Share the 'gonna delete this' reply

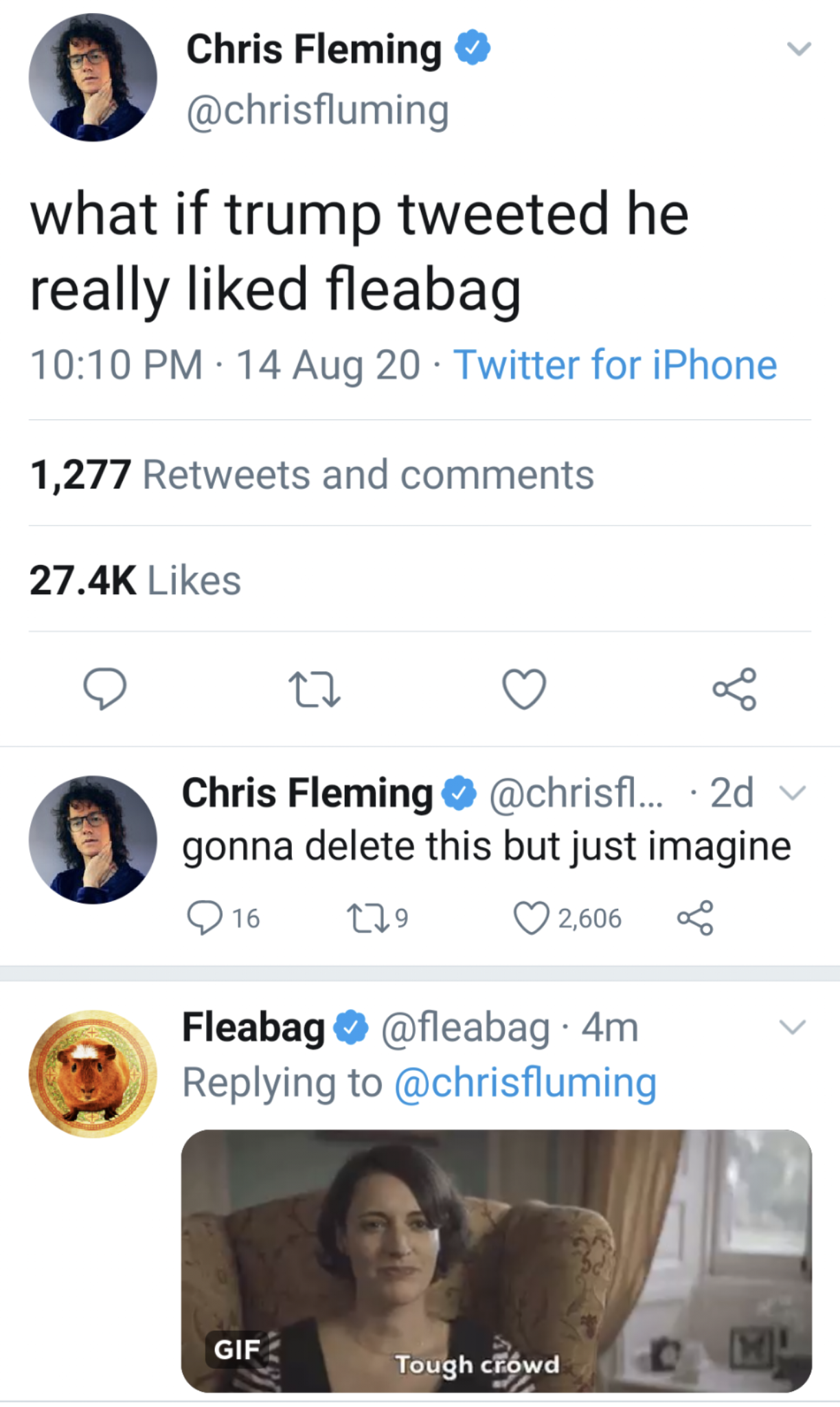pyautogui.click(x=695, y=918)
